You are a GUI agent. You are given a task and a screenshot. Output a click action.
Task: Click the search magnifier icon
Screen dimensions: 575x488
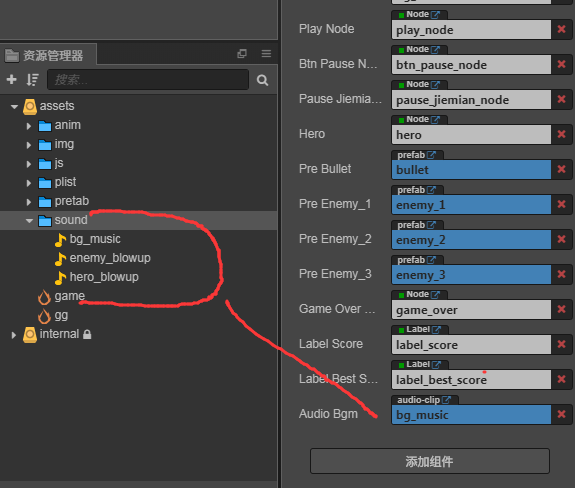[x=262, y=80]
